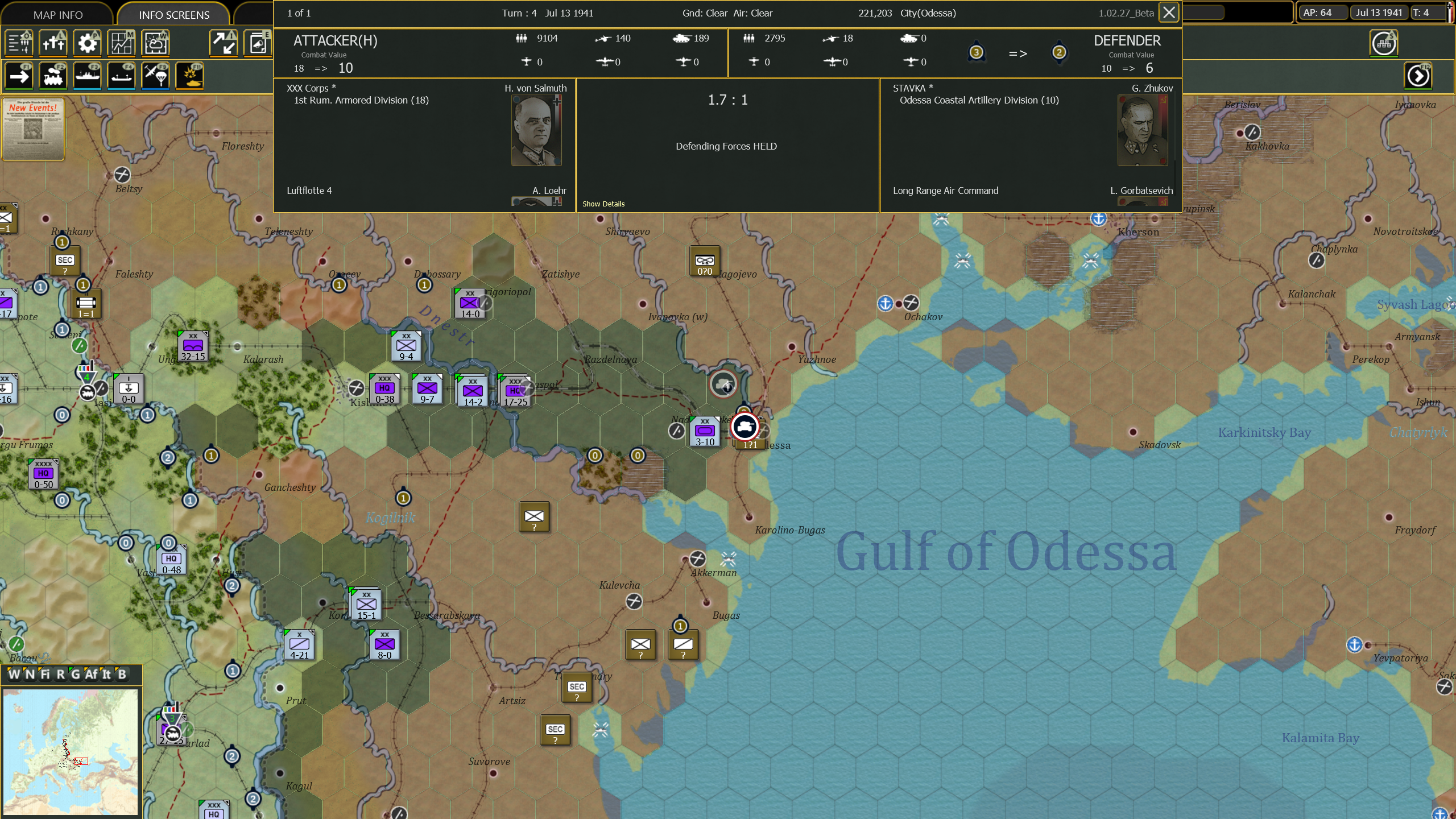Toggle battle sites explosion icon (F11)
Screen dimensions: 1456x819
(190, 76)
